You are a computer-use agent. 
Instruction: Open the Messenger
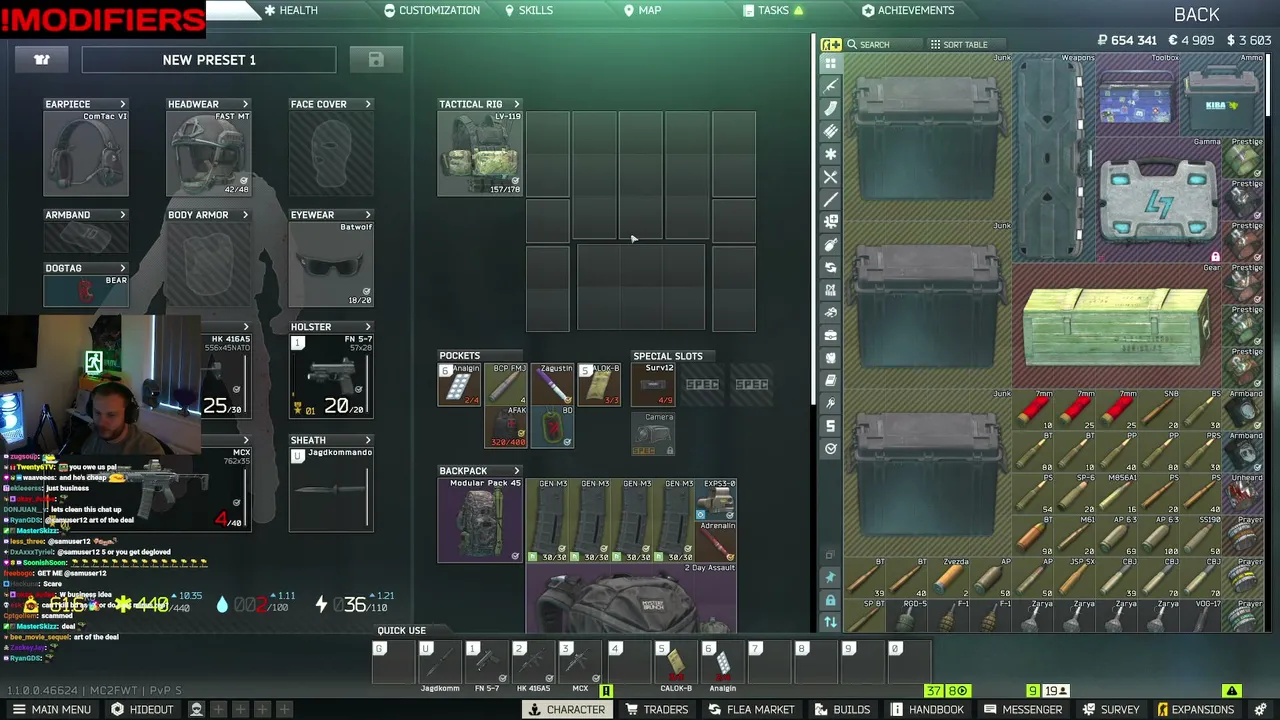point(1022,709)
